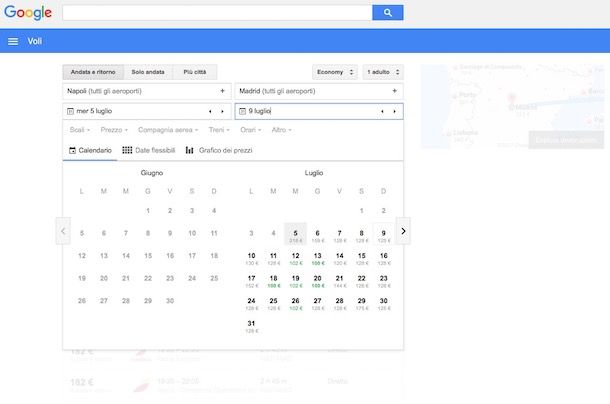Select Solo andata trip type
This screenshot has width=610, height=404.
[x=148, y=72]
